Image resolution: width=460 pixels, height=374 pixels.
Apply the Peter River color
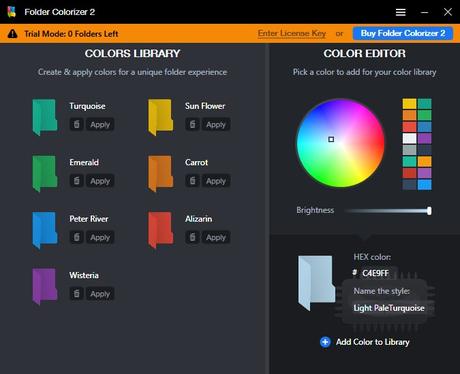click(100, 237)
